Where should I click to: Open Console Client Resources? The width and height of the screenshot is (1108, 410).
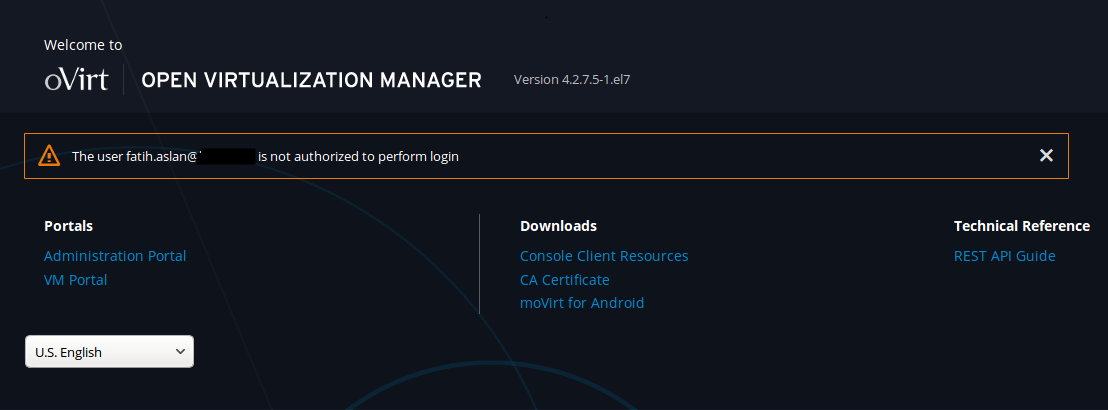pyautogui.click(x=604, y=256)
